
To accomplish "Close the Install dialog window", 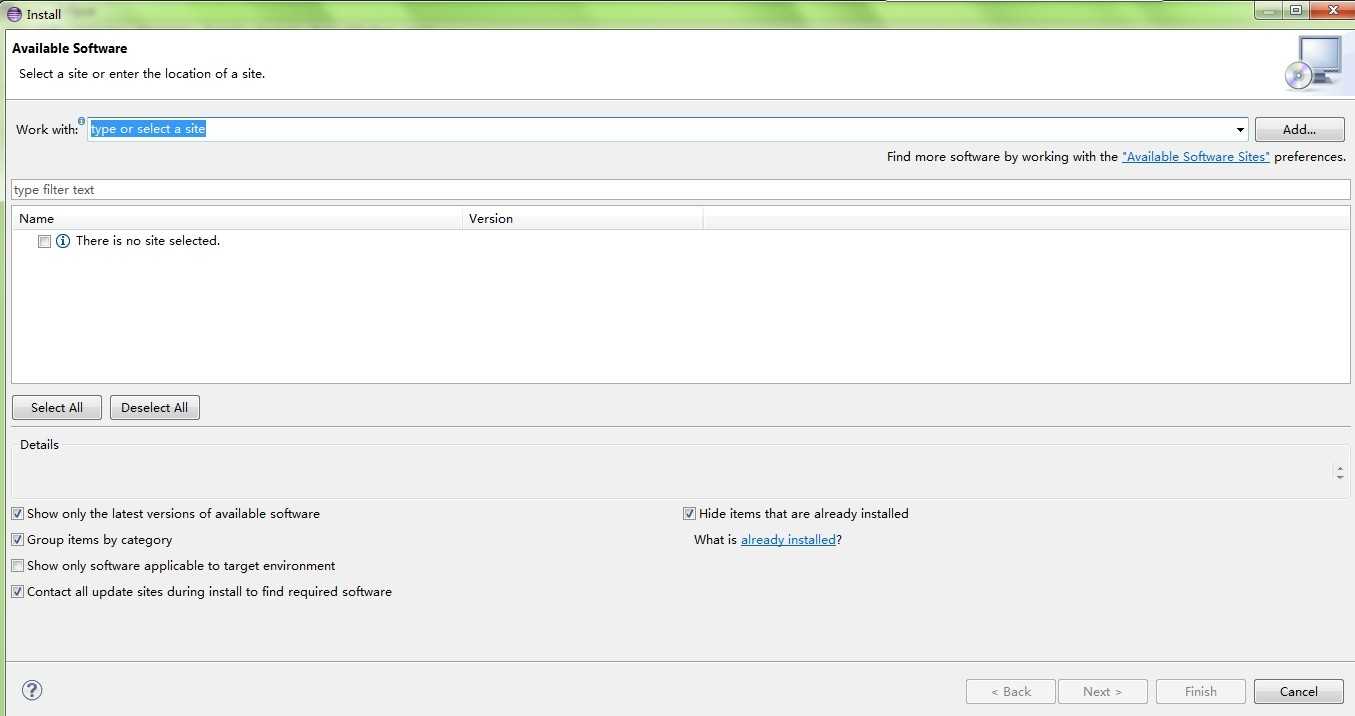I will [1331, 9].
